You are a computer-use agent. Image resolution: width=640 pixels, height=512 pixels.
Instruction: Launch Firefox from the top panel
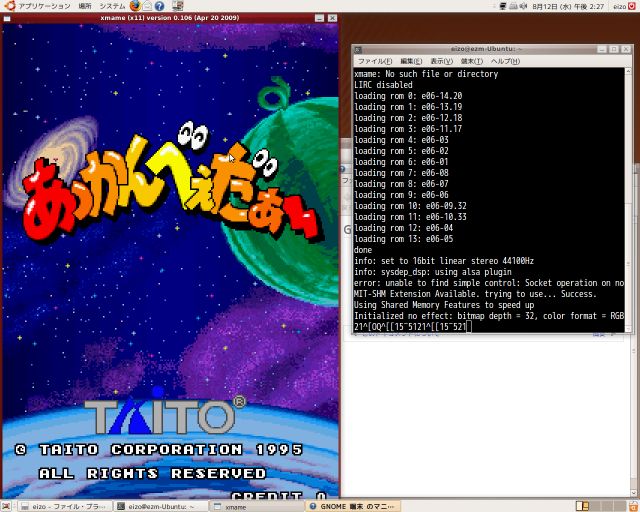135,6
